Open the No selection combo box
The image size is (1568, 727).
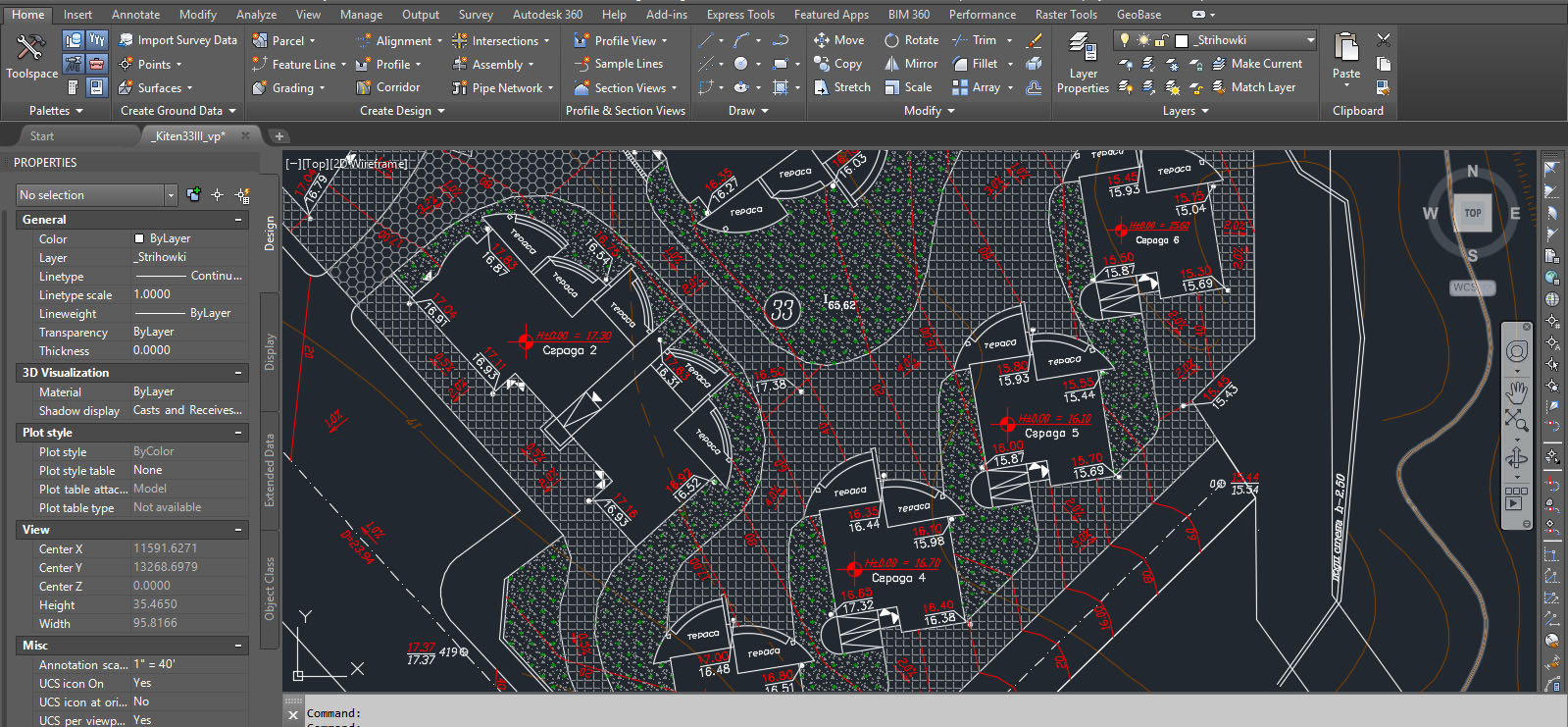coord(96,195)
